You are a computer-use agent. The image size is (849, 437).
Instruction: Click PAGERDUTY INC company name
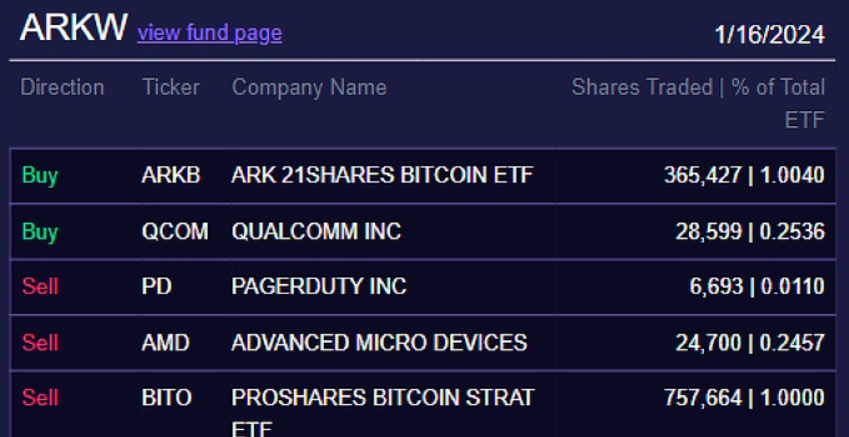(x=319, y=287)
